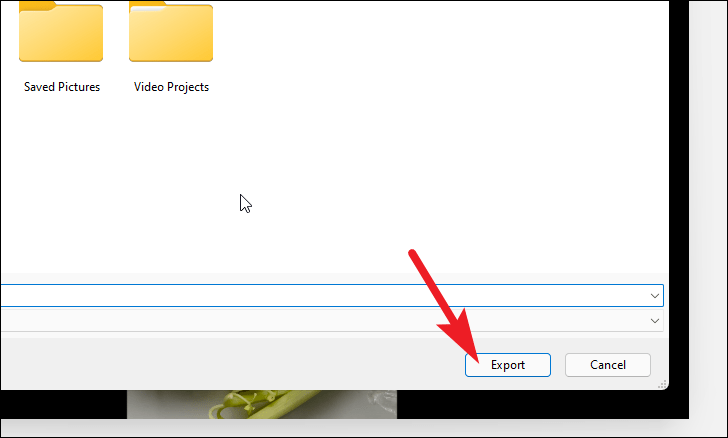
Task: Expand the file name history chevron
Action: (x=655, y=296)
